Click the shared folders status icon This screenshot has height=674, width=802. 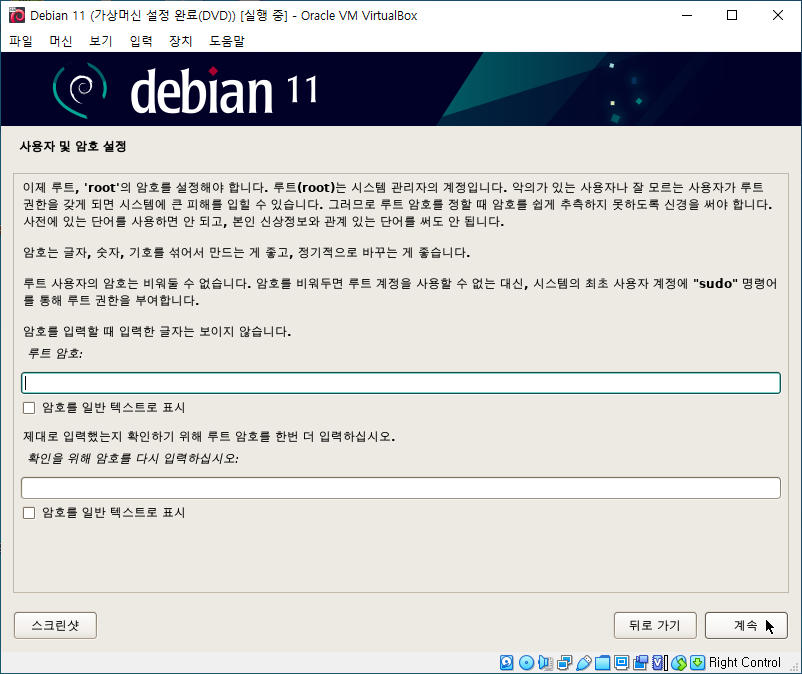coord(603,663)
